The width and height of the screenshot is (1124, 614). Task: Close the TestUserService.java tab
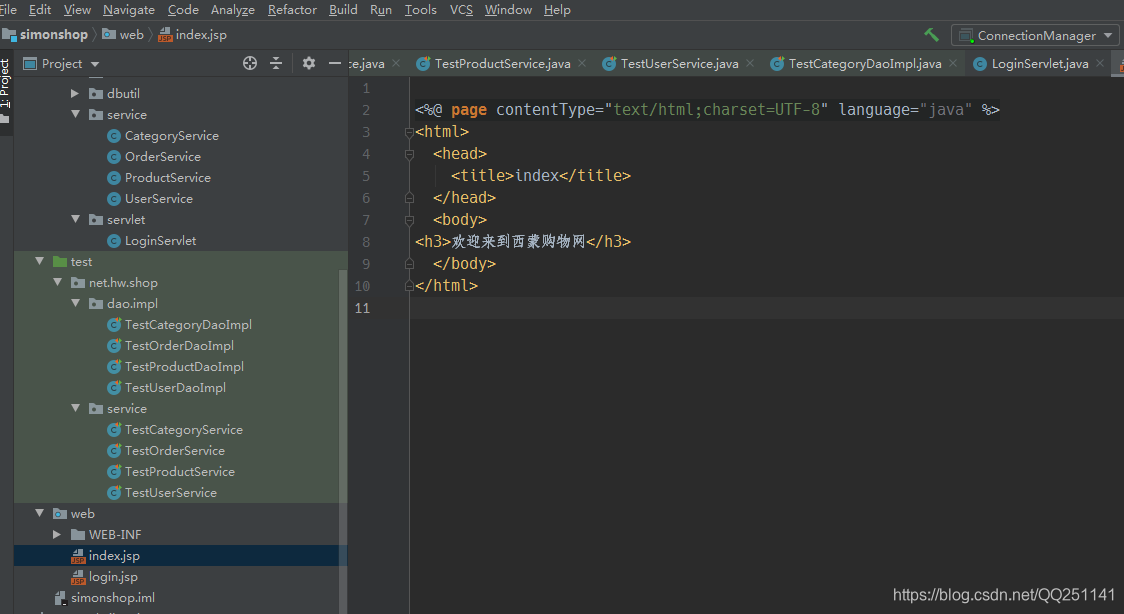[x=750, y=63]
